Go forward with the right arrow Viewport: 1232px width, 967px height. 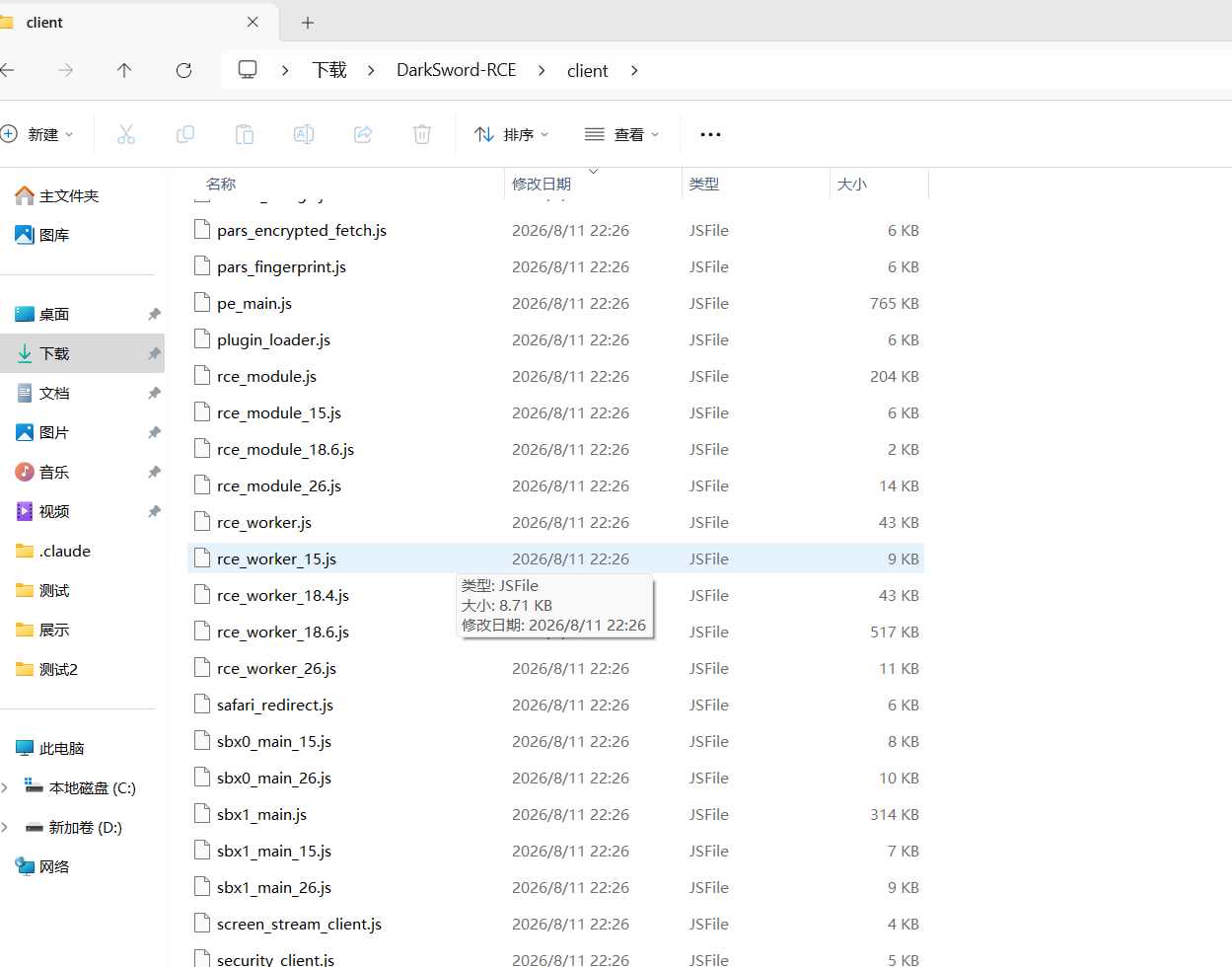[x=65, y=70]
